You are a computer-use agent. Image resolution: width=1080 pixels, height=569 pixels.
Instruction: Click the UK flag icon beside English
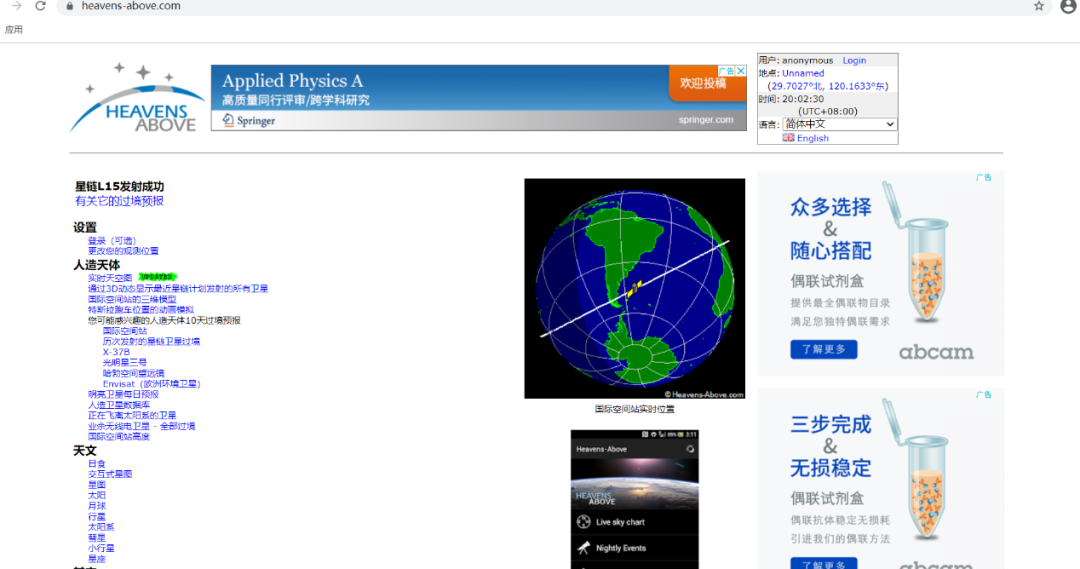[x=788, y=138]
